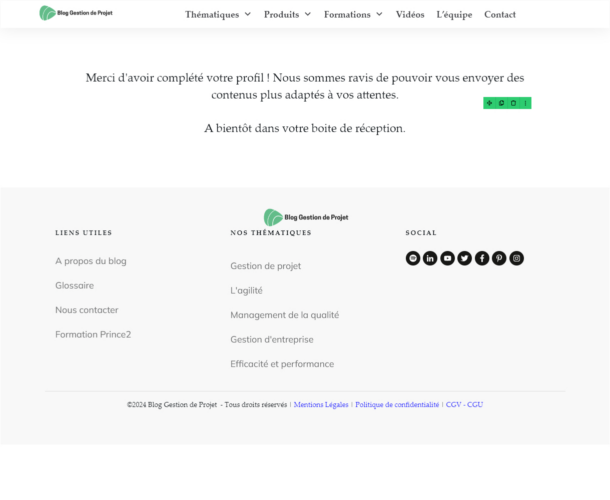Click the icon between move and trash
Image resolution: width=610 pixels, height=500 pixels.
click(x=501, y=103)
